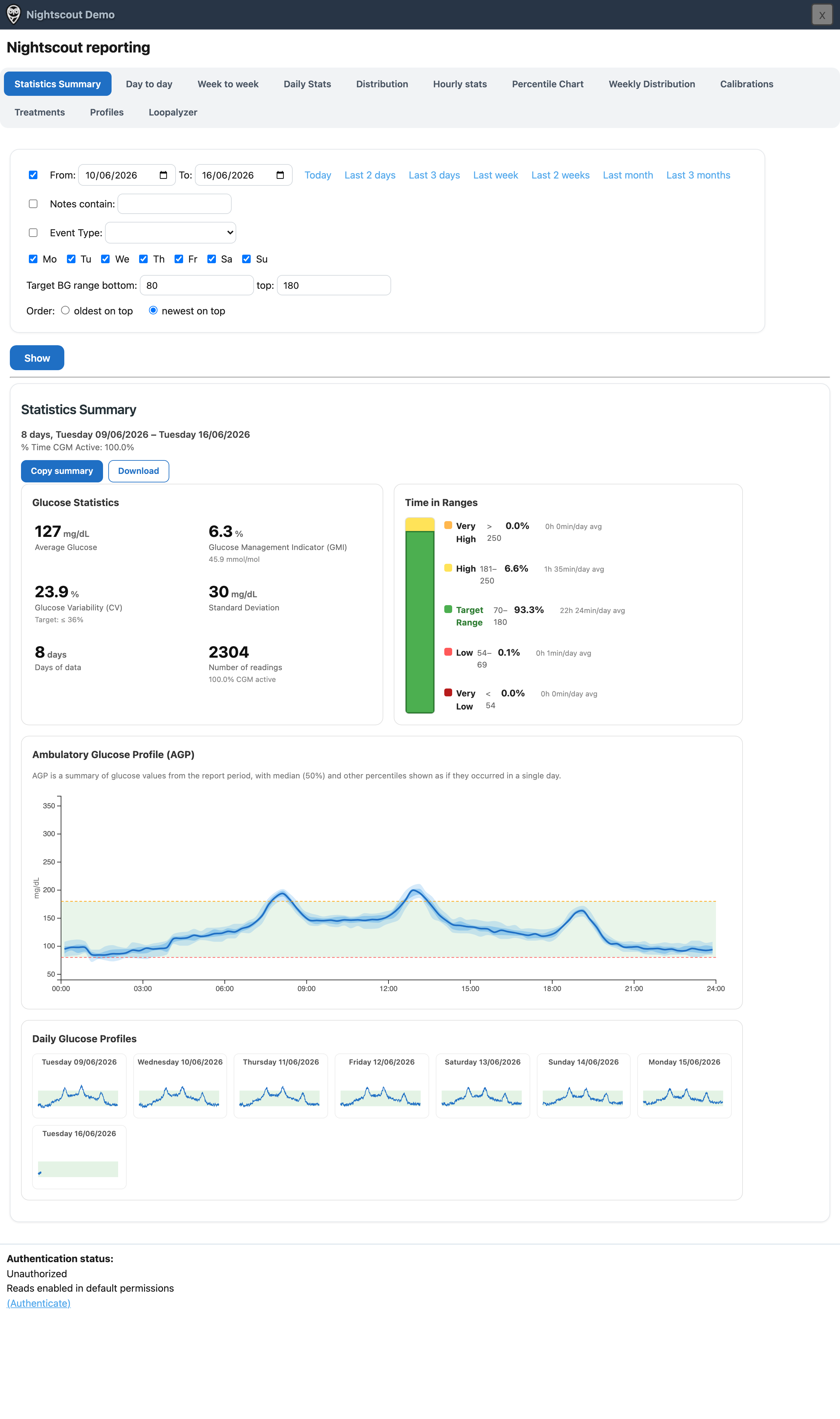Expand the Event Type dropdown
Viewport: 840px width, 1419px height.
170,233
